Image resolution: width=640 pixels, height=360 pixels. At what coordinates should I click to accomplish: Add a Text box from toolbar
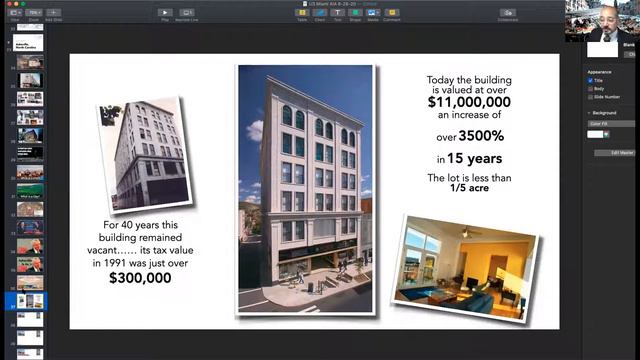338,13
